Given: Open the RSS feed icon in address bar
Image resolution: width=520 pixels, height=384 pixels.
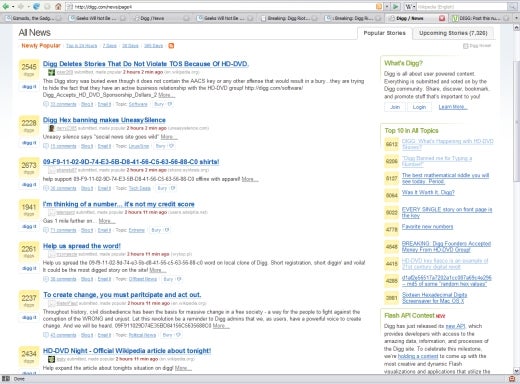Looking at the screenshot, I should pyautogui.click(x=379, y=6).
